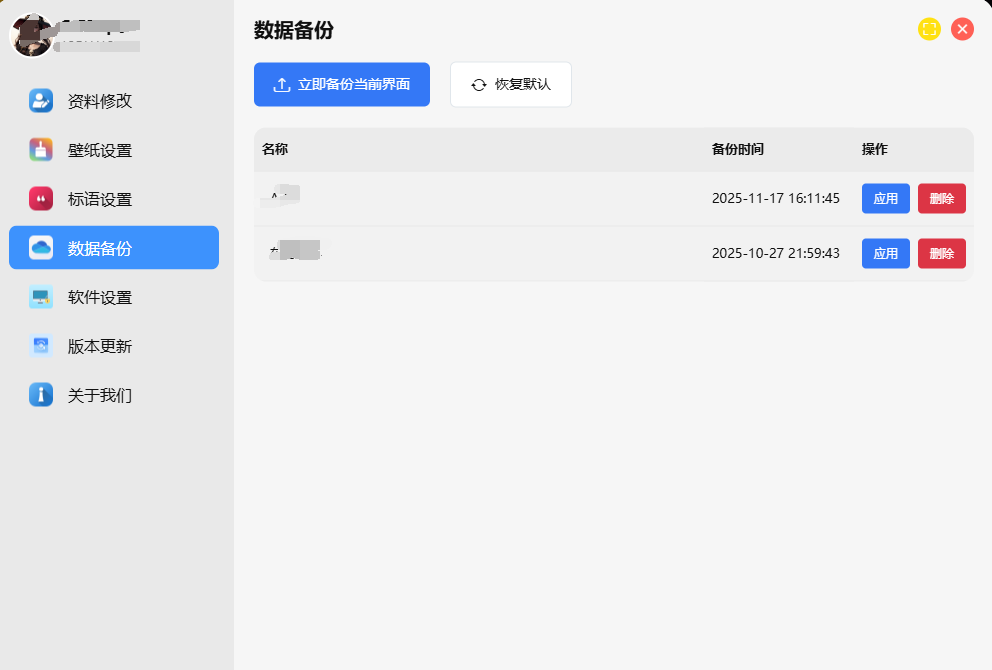Click the yellow fullscreen icon
This screenshot has height=670, width=992.
point(929,29)
